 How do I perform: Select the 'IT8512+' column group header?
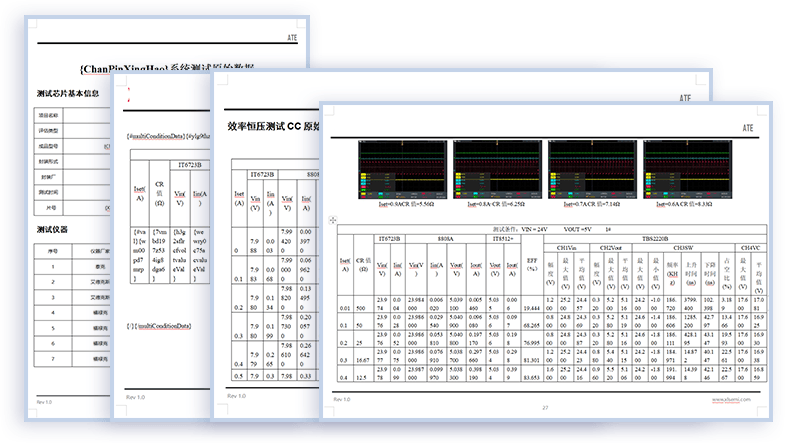coord(503,239)
